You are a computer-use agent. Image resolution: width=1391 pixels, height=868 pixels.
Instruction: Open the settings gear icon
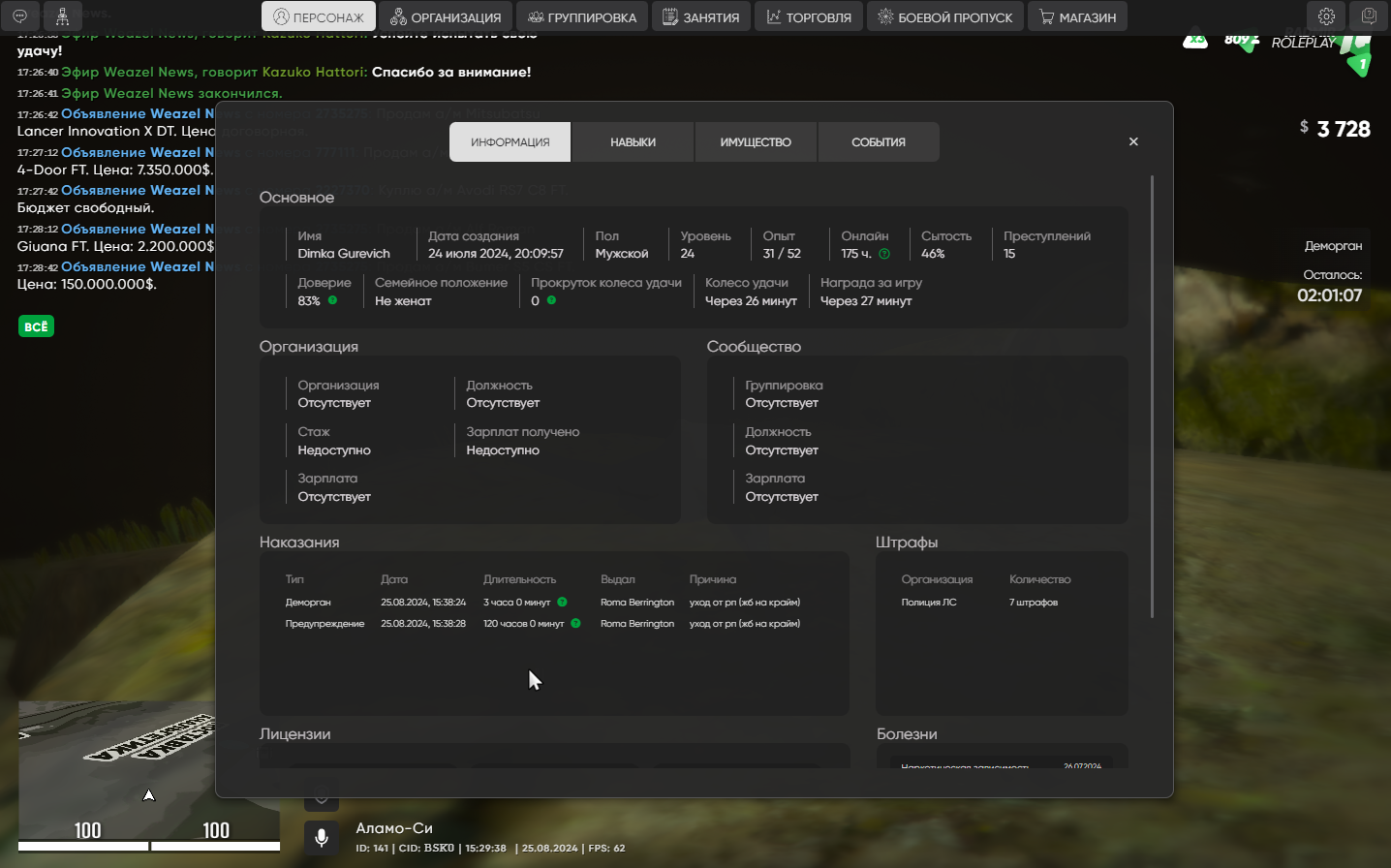1326,16
